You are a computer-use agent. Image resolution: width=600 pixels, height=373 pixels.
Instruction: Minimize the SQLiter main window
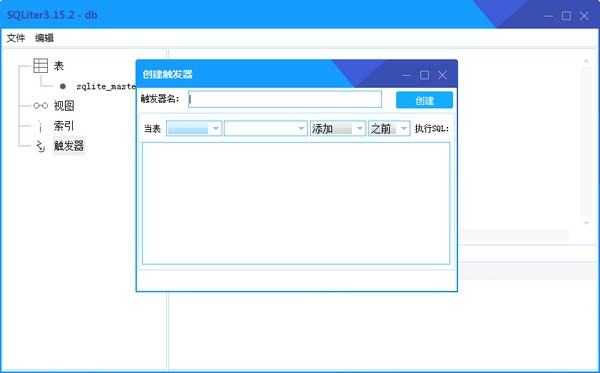click(x=548, y=16)
